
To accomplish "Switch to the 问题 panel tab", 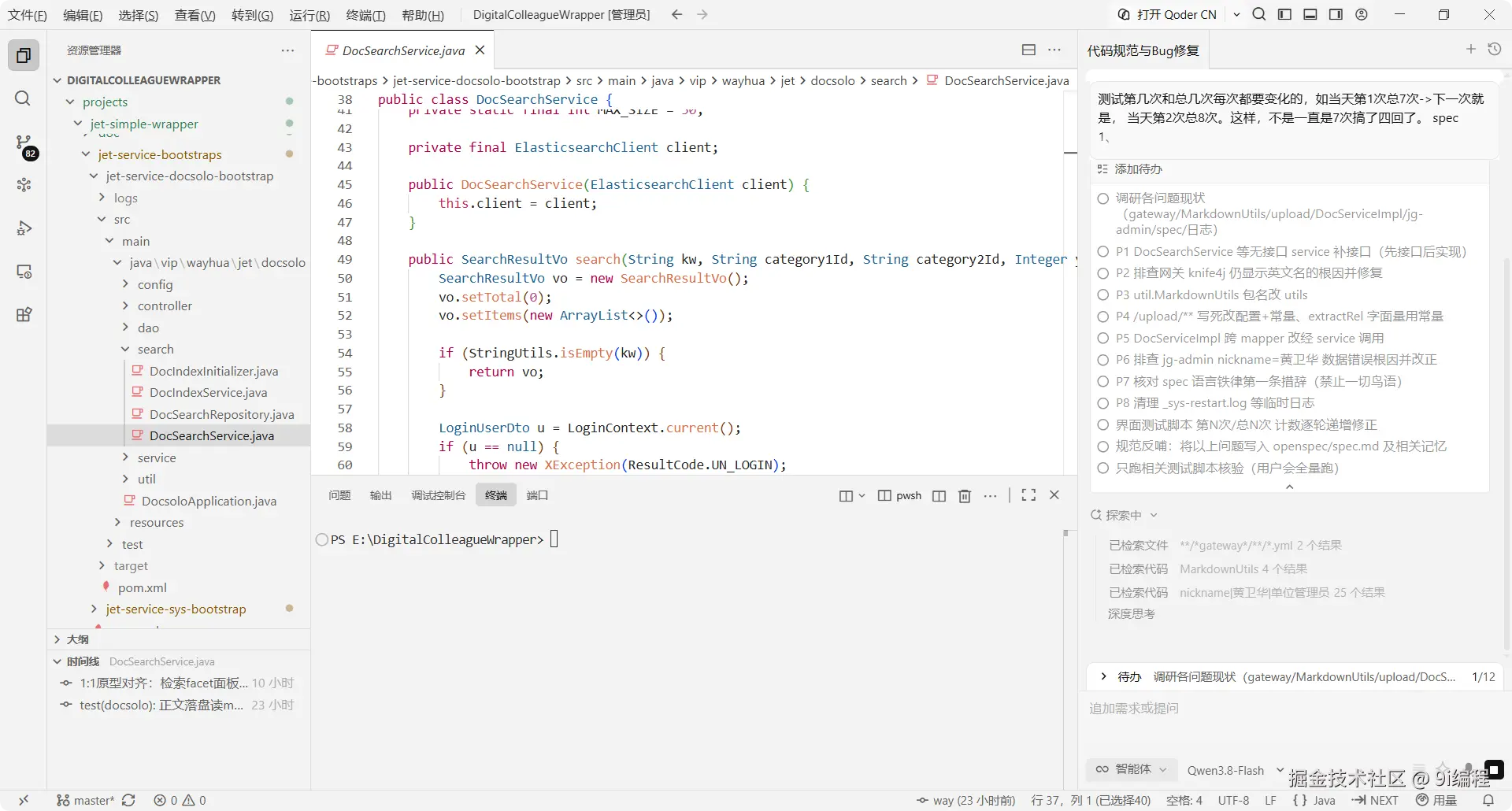I will (339, 495).
